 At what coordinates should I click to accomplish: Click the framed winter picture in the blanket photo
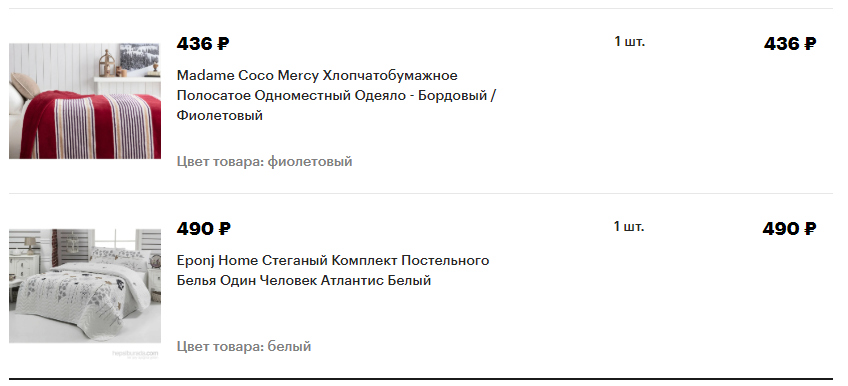(x=139, y=57)
